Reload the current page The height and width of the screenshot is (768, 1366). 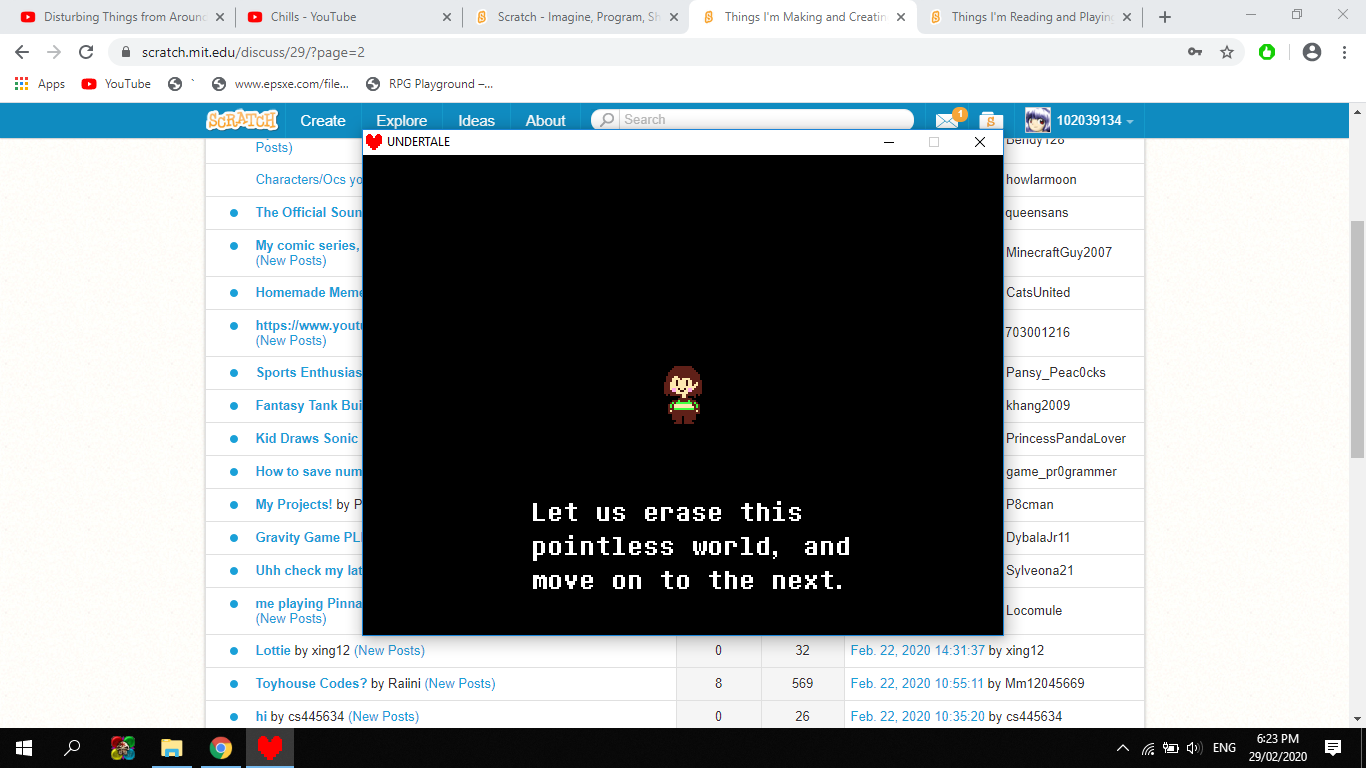point(86,52)
